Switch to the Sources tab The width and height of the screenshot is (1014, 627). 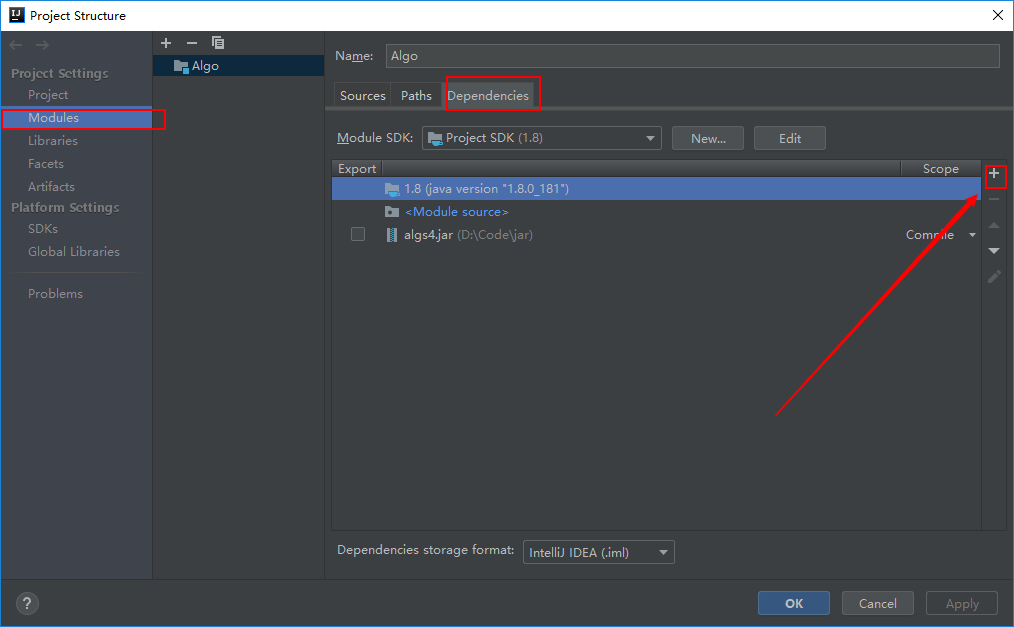pyautogui.click(x=362, y=96)
